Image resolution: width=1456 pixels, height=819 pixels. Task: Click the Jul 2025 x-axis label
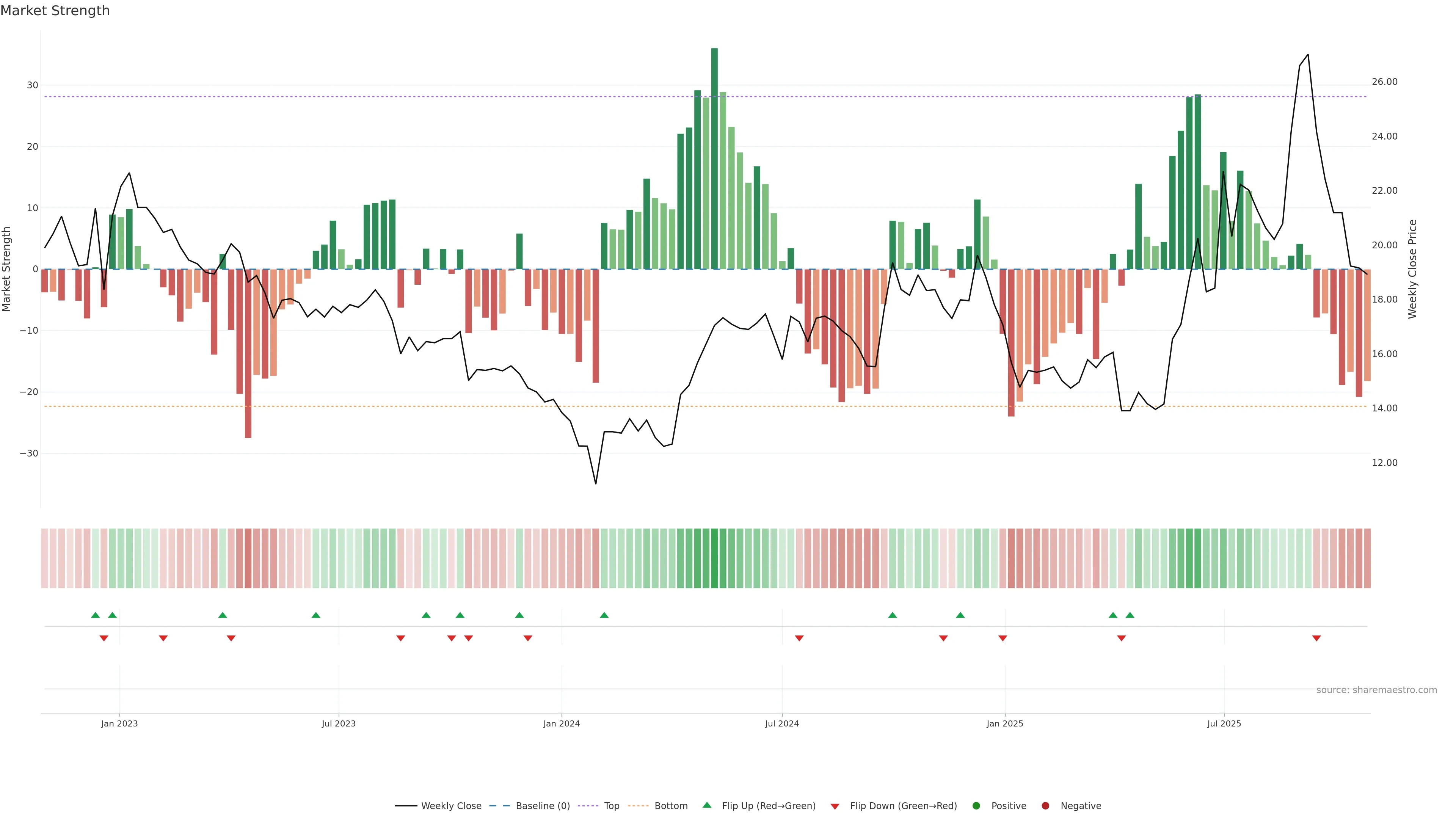[1224, 723]
